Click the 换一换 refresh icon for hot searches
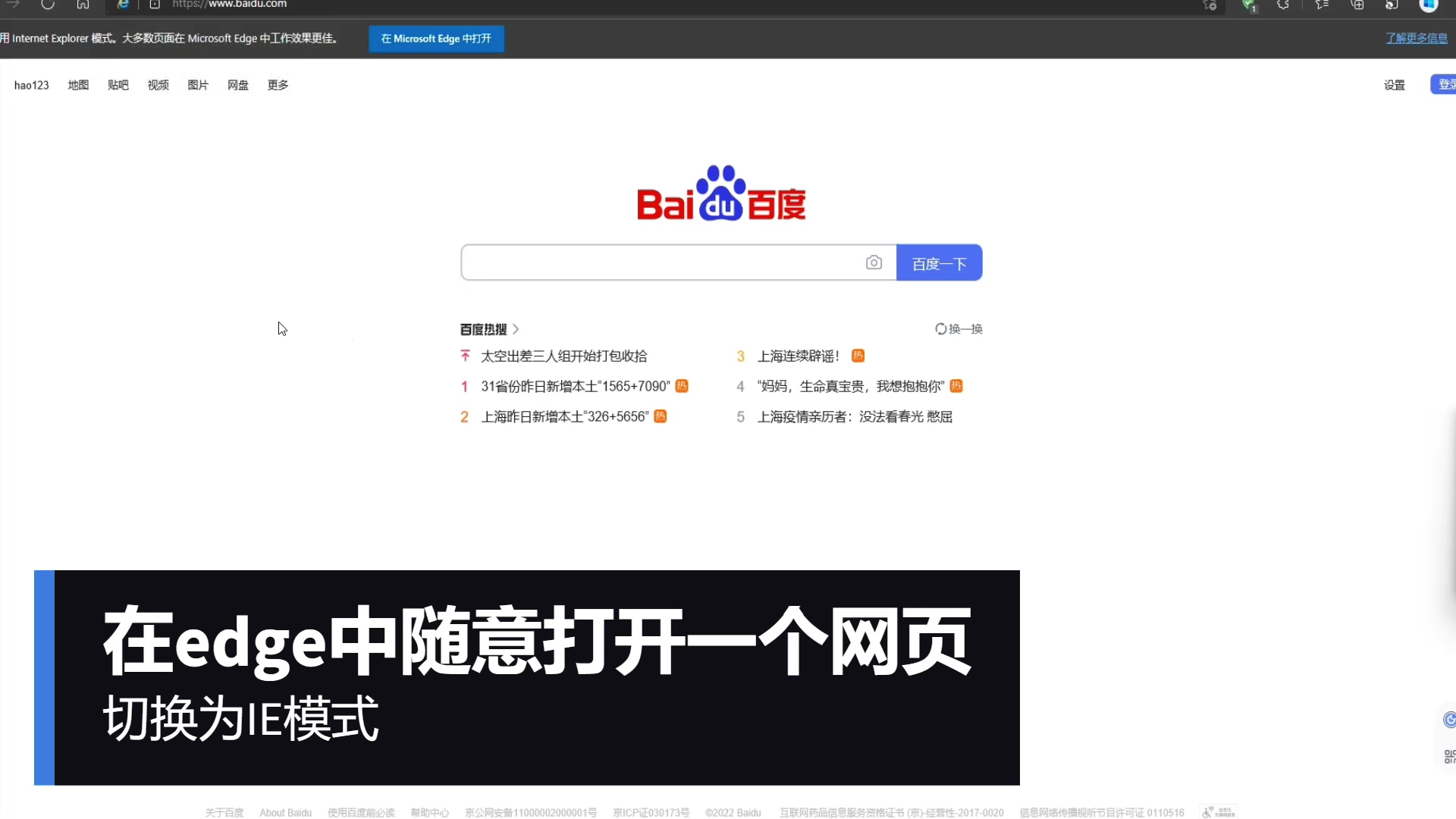This screenshot has height=819, width=1456. [940, 328]
